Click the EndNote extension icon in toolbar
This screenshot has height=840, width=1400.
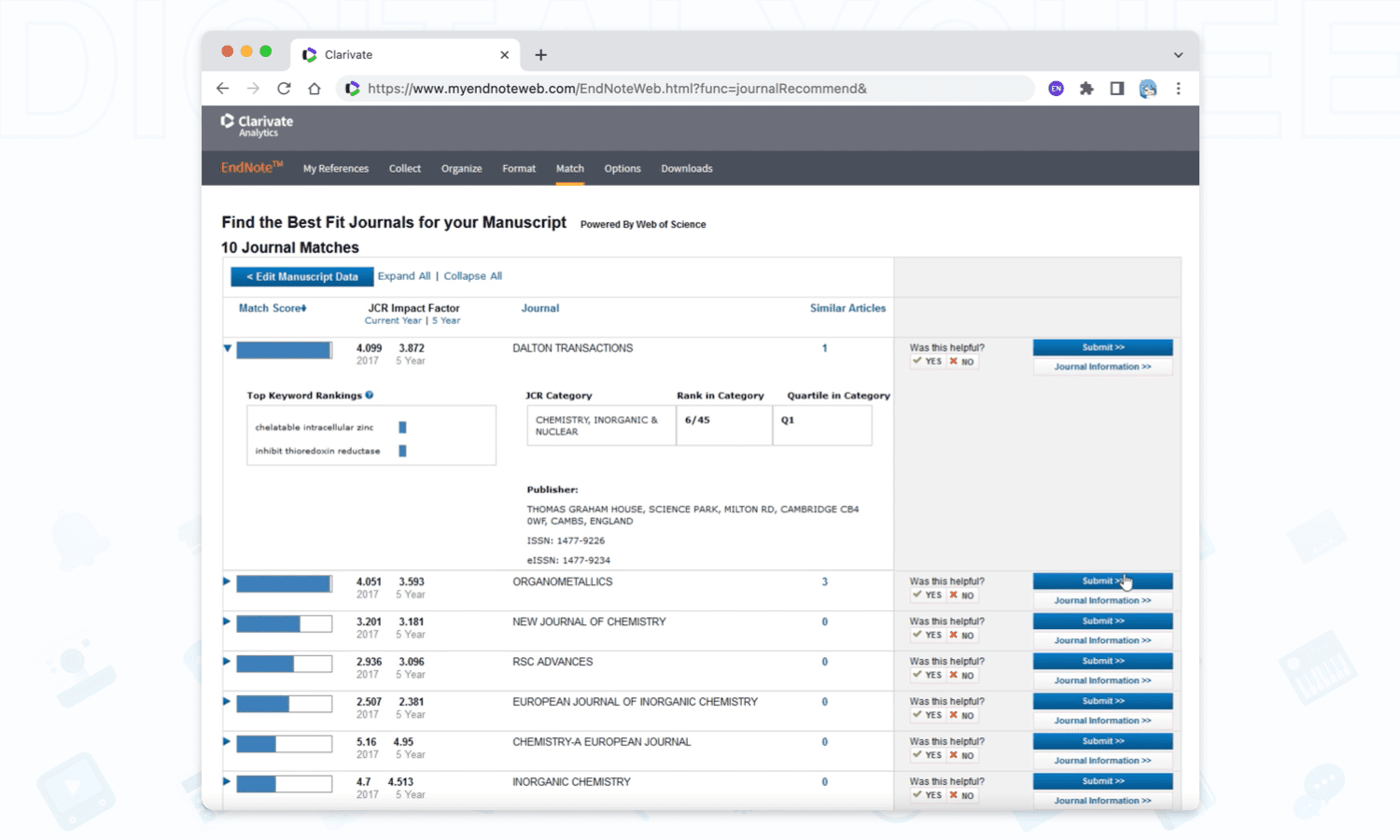(1056, 89)
